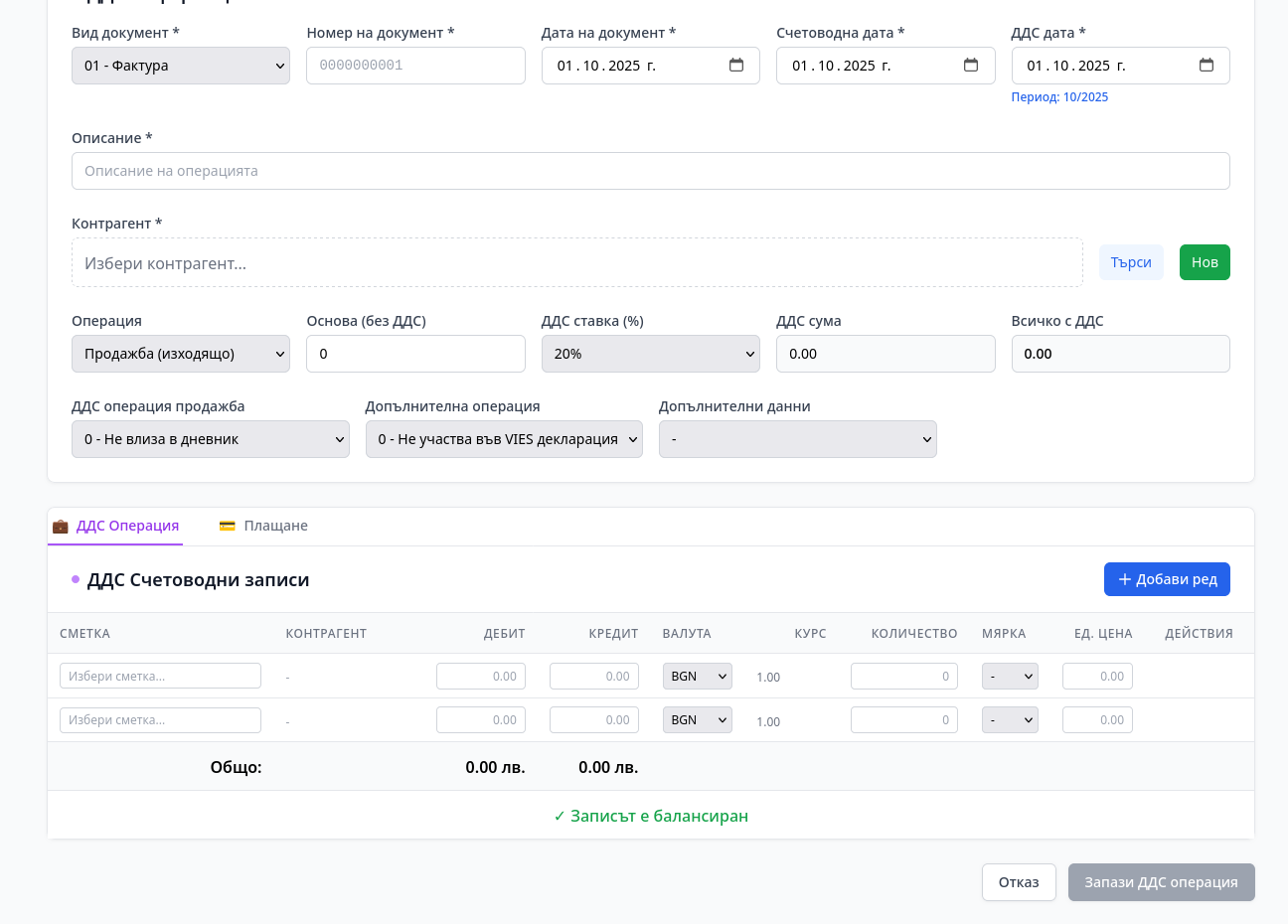
Task: Open calendar picker for Счетоводна дата
Action: click(x=971, y=66)
